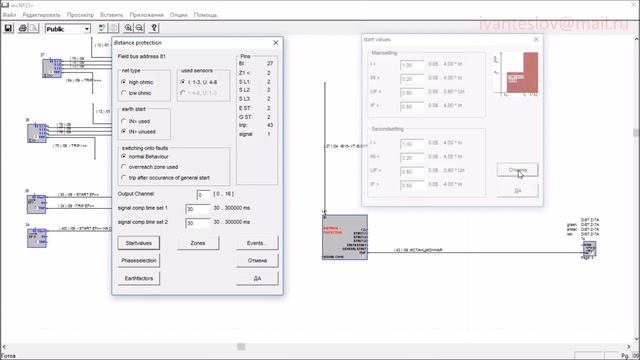640x360 pixels.
Task: Open the Редактировать menu
Action: coord(41,15)
